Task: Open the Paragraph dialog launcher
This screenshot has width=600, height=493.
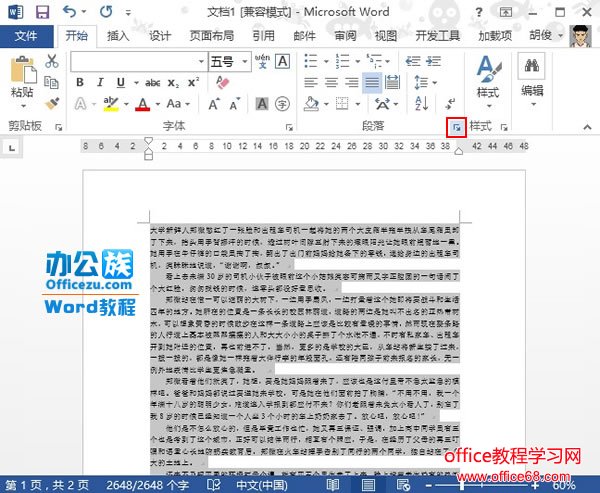Action: tap(457, 127)
